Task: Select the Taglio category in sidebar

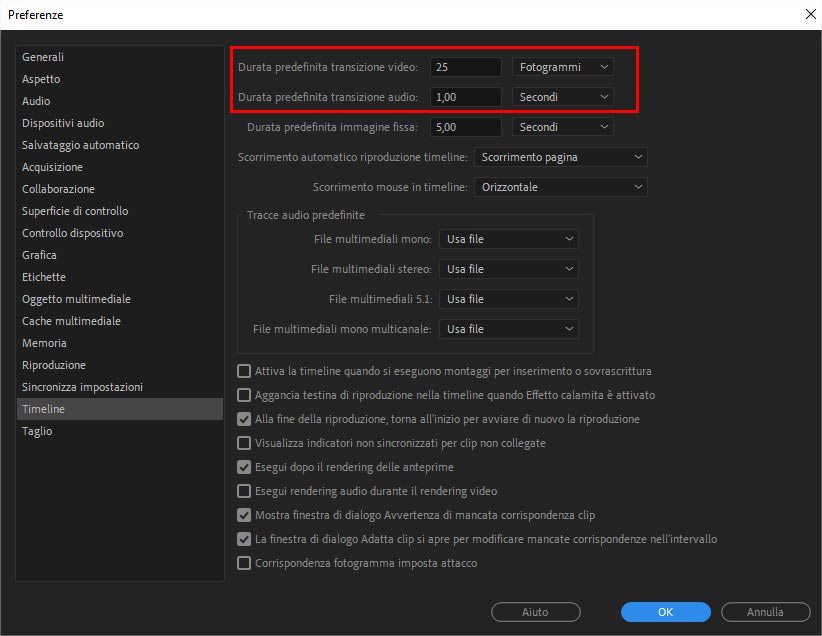Action: tap(37, 431)
